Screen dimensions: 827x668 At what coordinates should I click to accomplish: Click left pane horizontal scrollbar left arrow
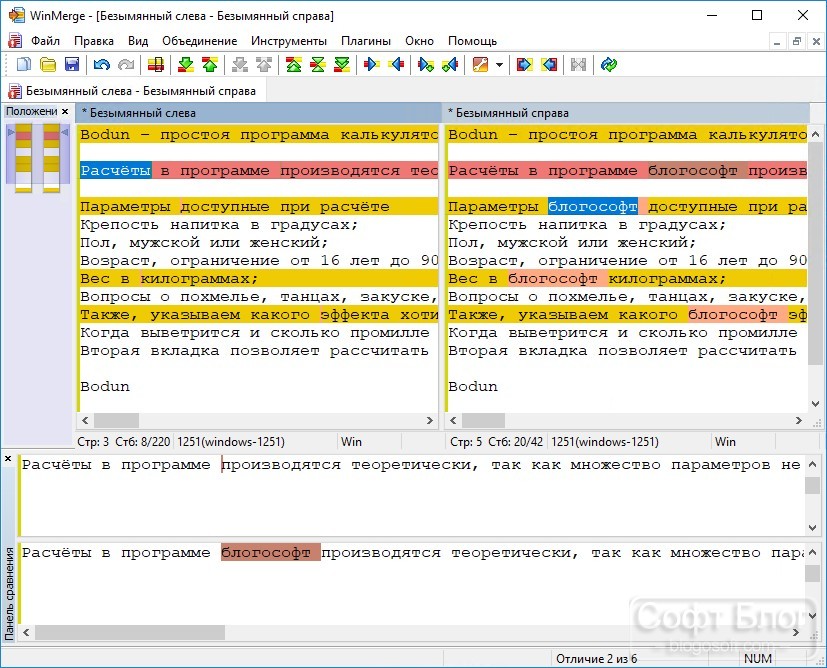[85, 420]
